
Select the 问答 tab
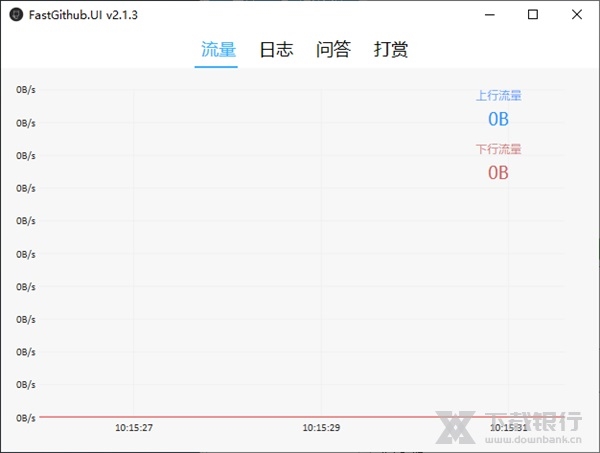(x=333, y=50)
